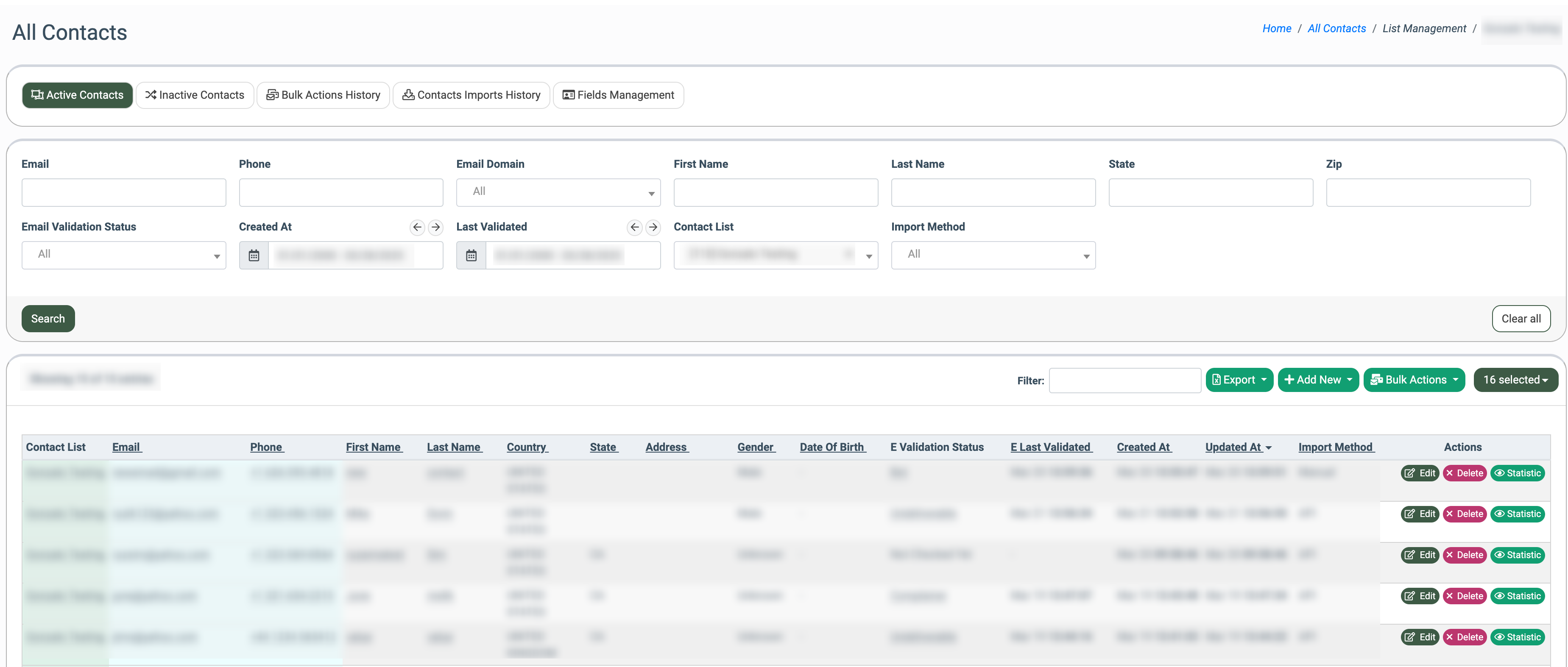This screenshot has height=667, width=1568.
Task: Expand the Email Validation Status dropdown
Action: pos(123,255)
